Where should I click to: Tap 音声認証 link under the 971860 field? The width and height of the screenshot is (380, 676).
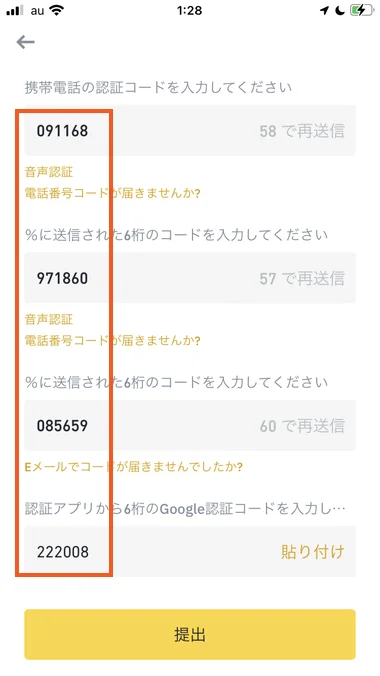tap(49, 319)
